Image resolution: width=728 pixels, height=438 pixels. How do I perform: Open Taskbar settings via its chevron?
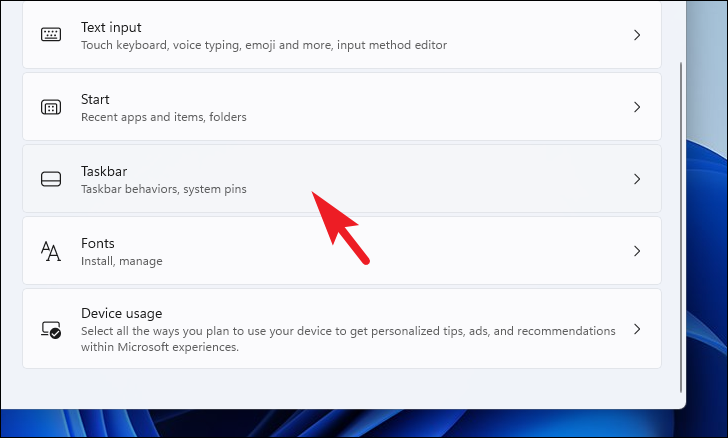click(637, 179)
